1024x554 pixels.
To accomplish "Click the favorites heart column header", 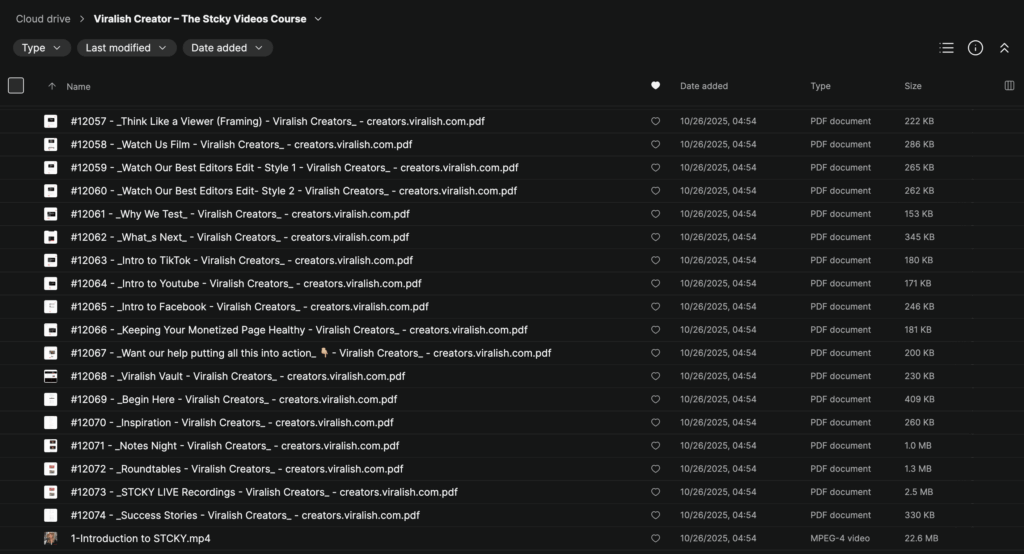I will point(656,86).
